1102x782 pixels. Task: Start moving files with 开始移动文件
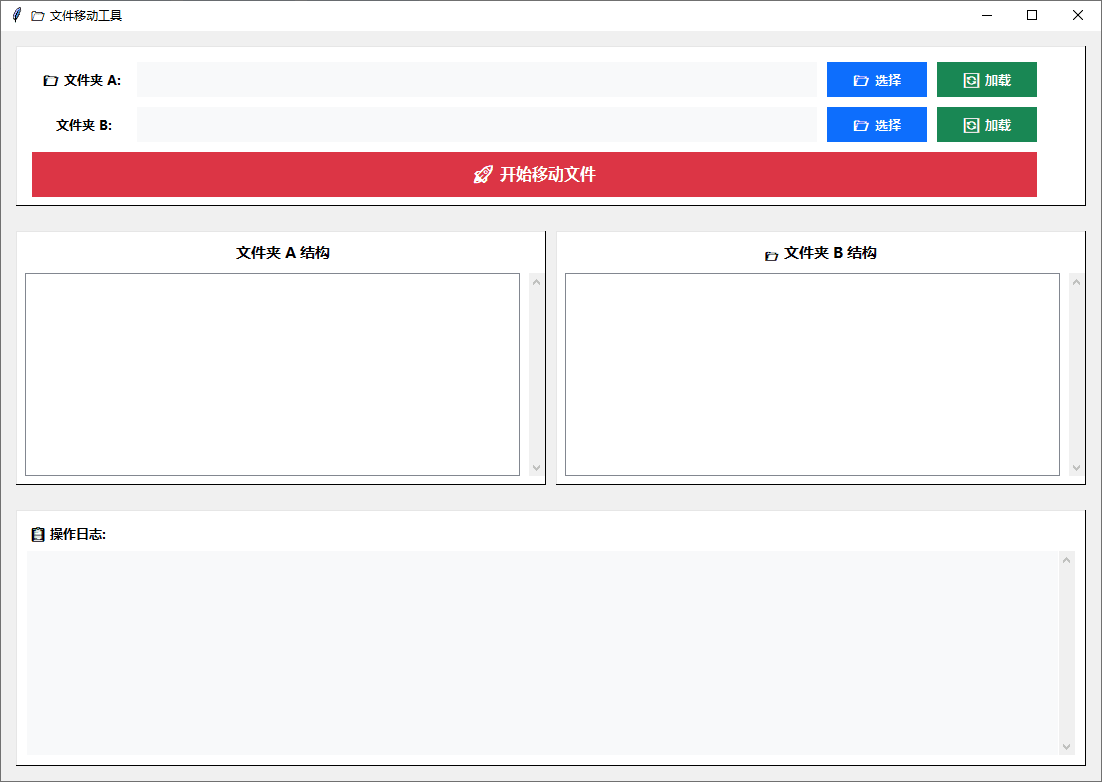[534, 174]
